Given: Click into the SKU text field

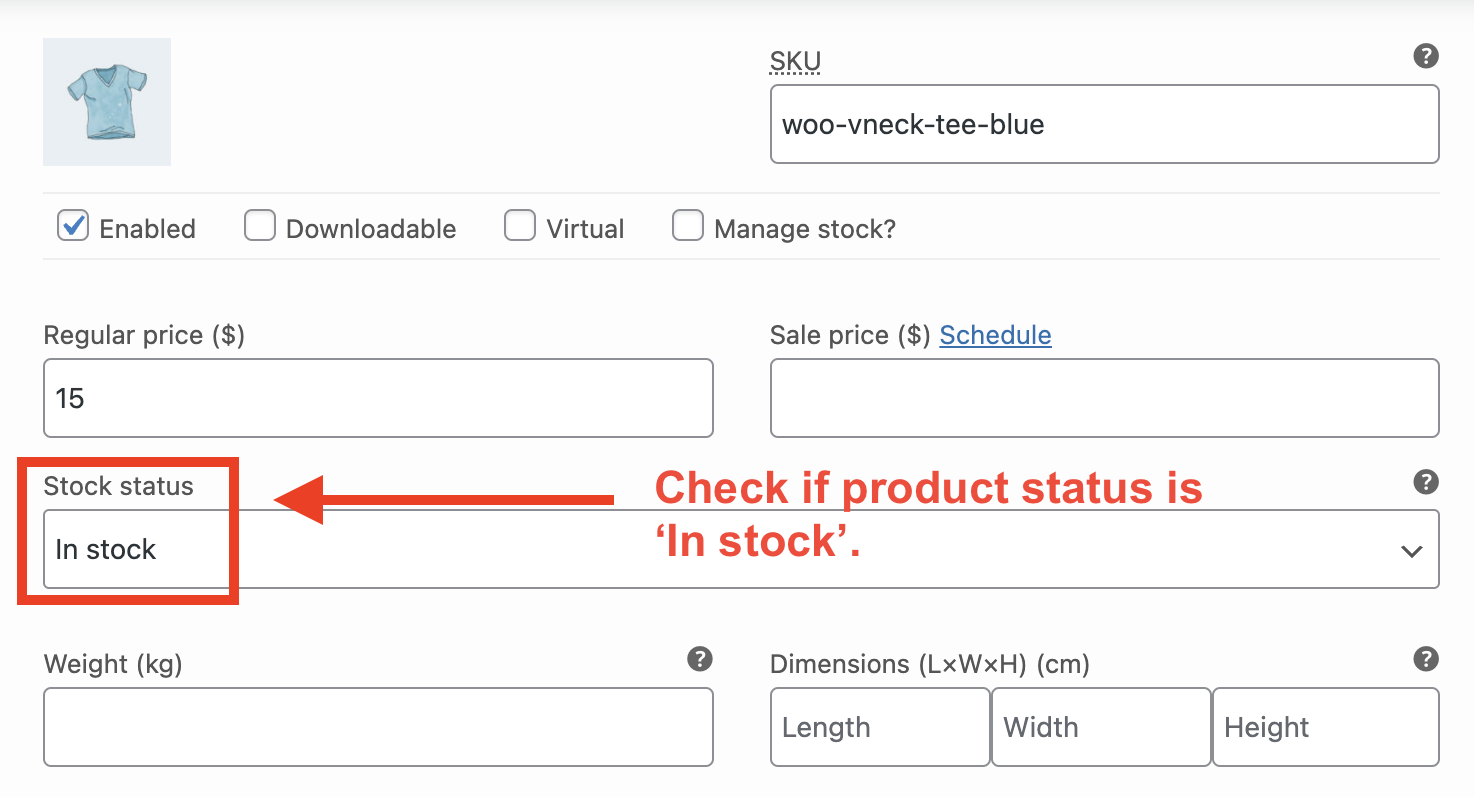Looking at the screenshot, I should pos(1105,124).
